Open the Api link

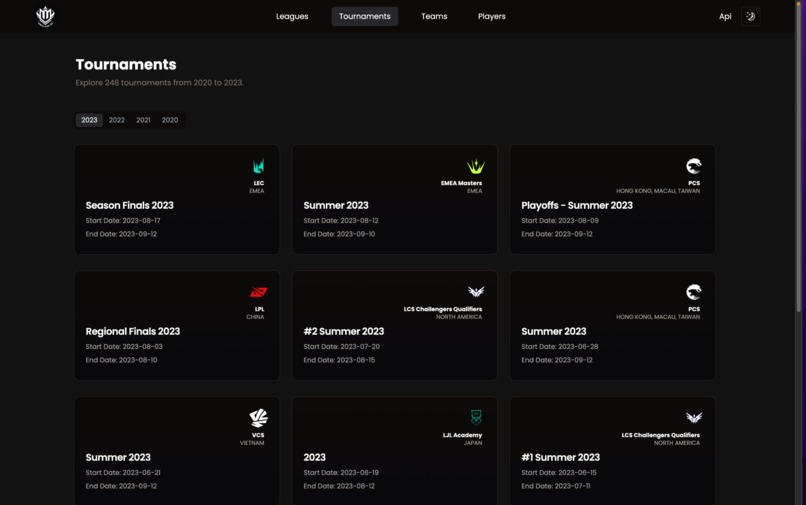click(725, 16)
